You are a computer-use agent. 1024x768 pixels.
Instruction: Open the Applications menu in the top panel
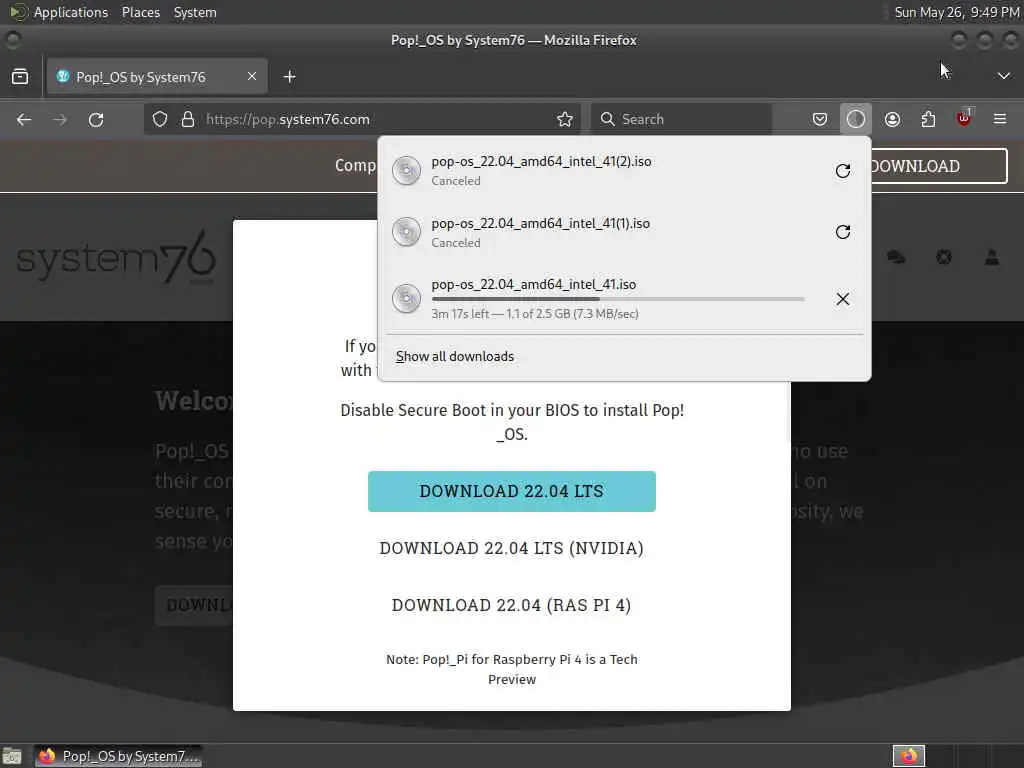click(71, 12)
